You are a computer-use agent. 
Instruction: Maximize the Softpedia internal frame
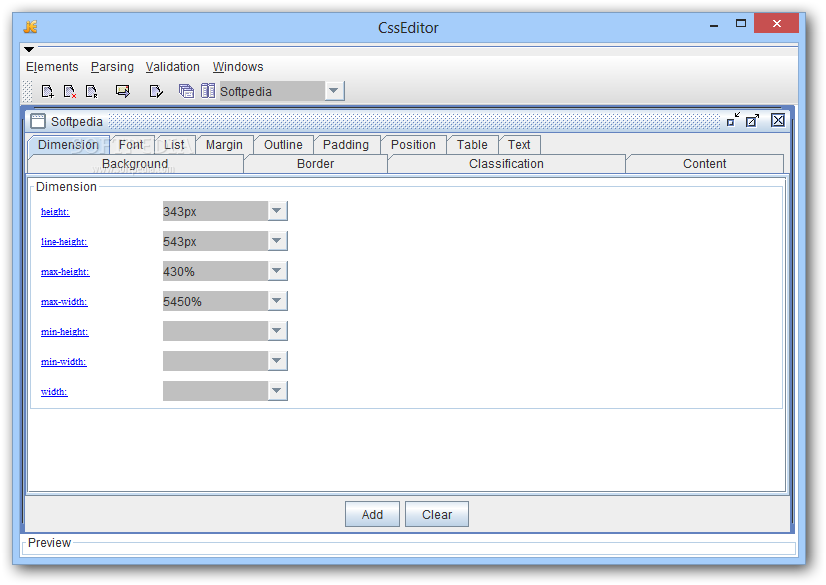tap(753, 120)
